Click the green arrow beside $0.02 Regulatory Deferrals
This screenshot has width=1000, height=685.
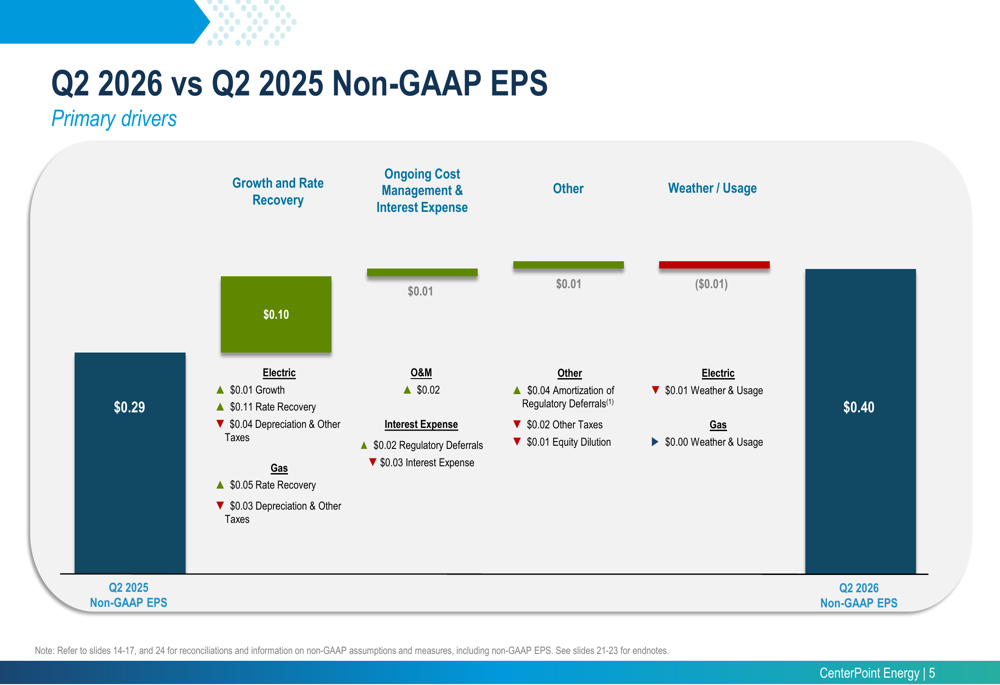(364, 445)
